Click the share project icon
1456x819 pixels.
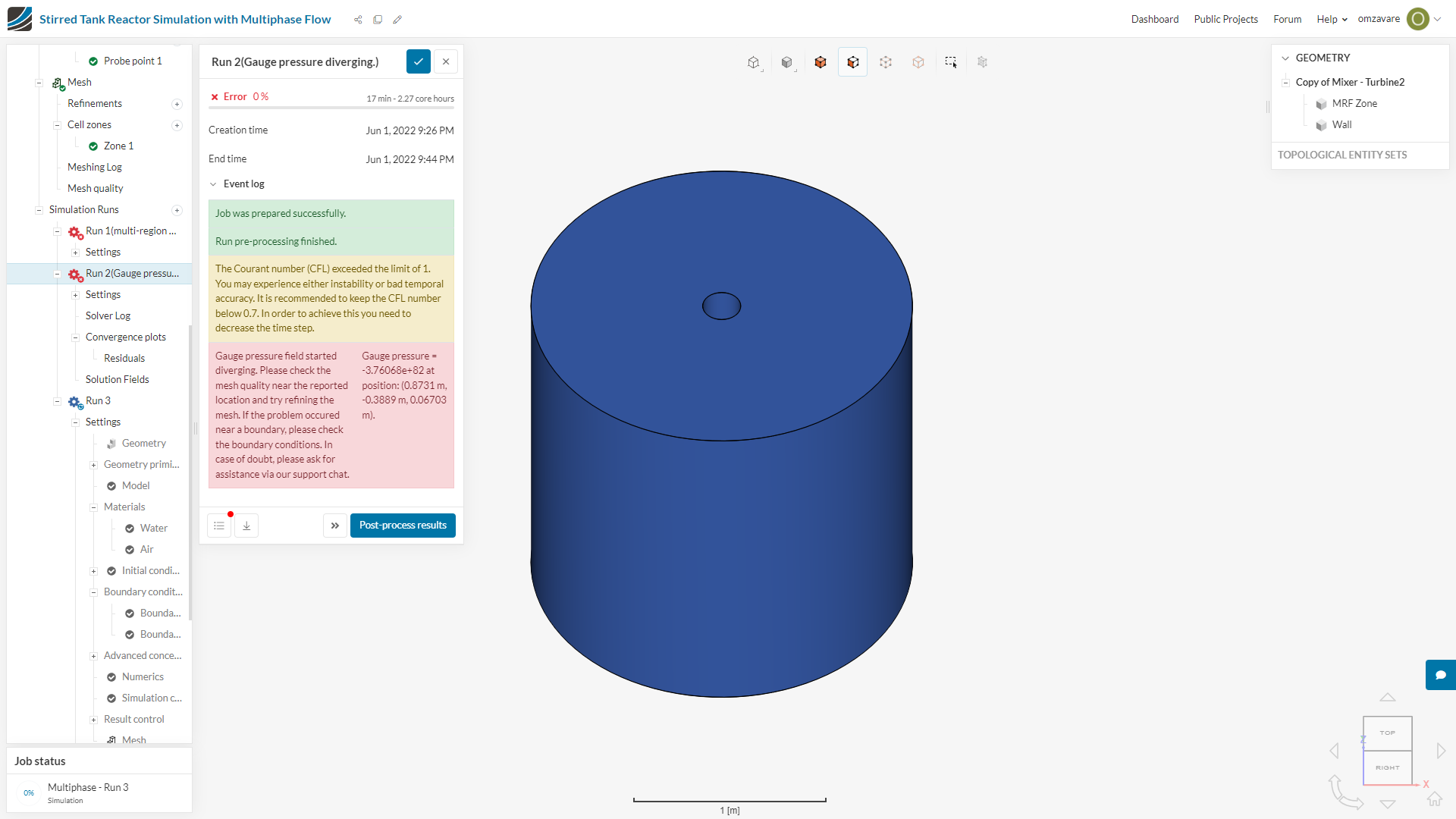[358, 20]
